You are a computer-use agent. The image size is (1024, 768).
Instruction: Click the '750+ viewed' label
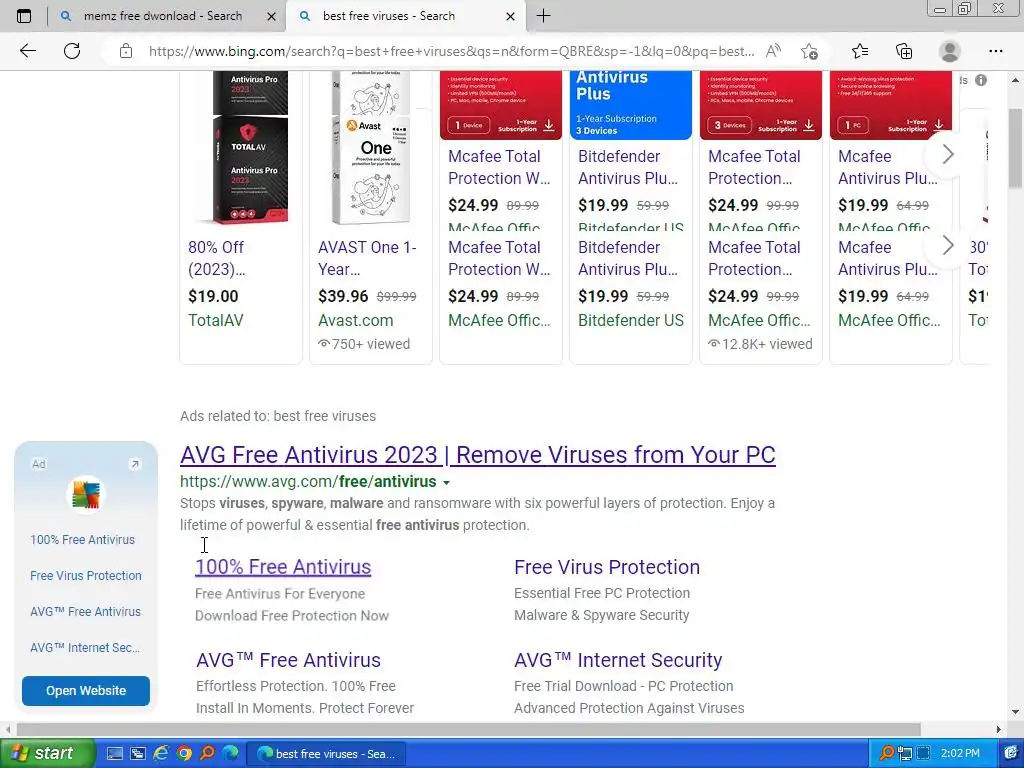(364, 344)
